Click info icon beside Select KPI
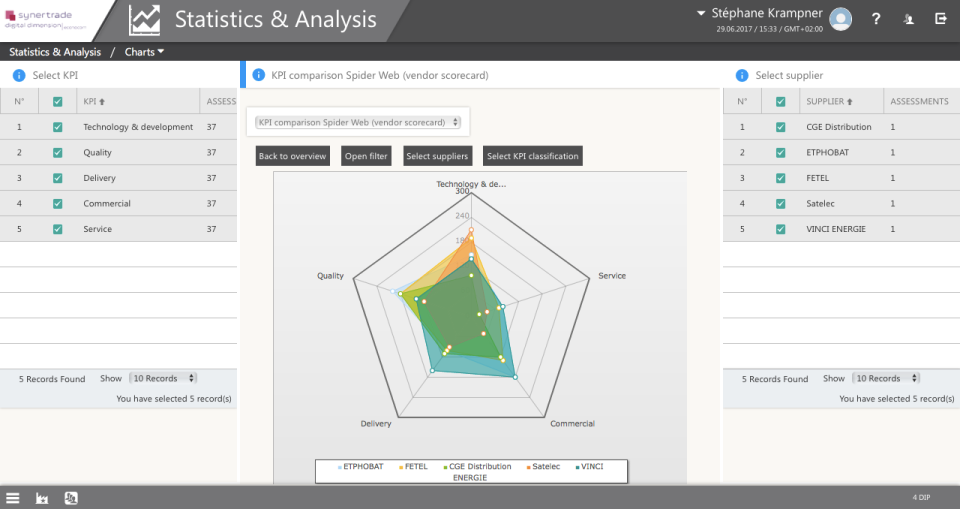The width and height of the screenshot is (960, 509). point(18,75)
